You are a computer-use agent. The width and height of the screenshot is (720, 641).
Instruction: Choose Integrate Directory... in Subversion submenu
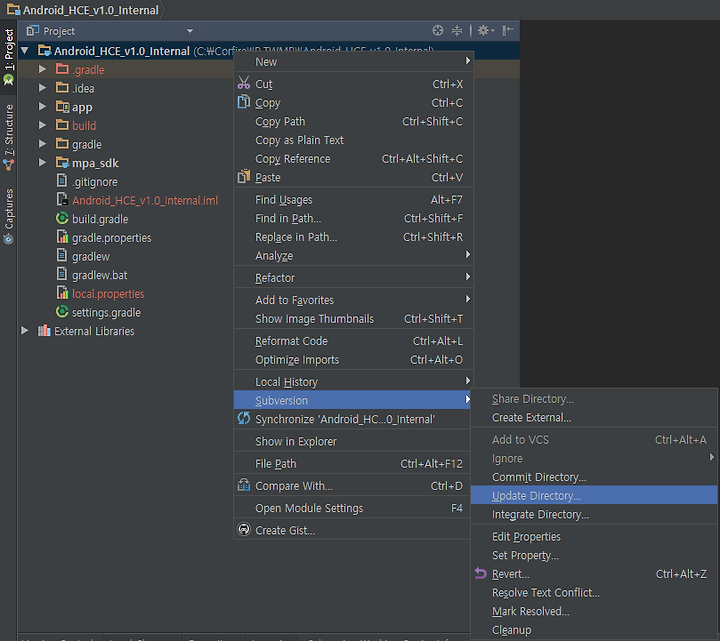pos(594,514)
